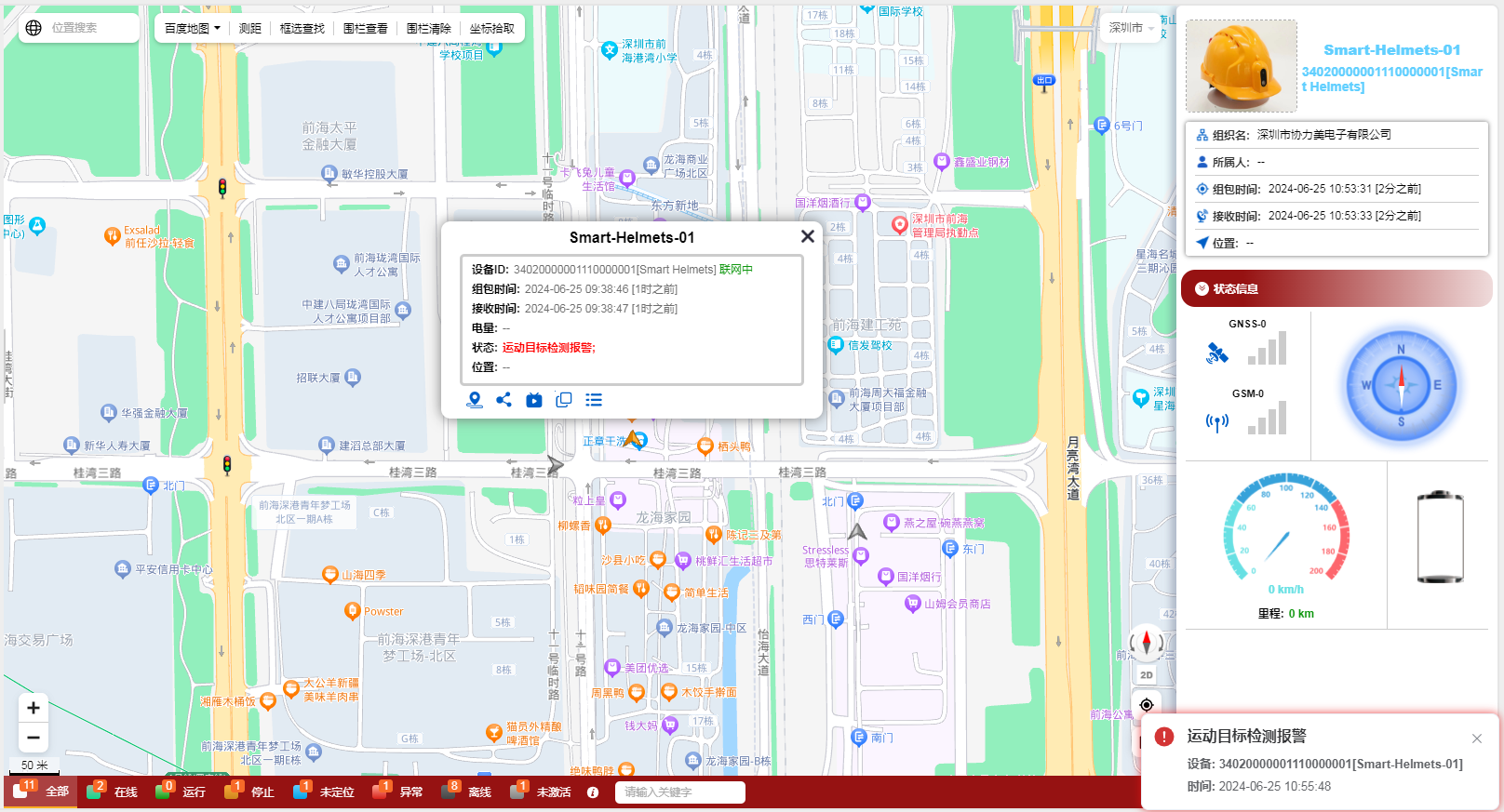This screenshot has height=812, width=1504.
Task: Click the 围栏查看 fence view button
Action: point(366,29)
